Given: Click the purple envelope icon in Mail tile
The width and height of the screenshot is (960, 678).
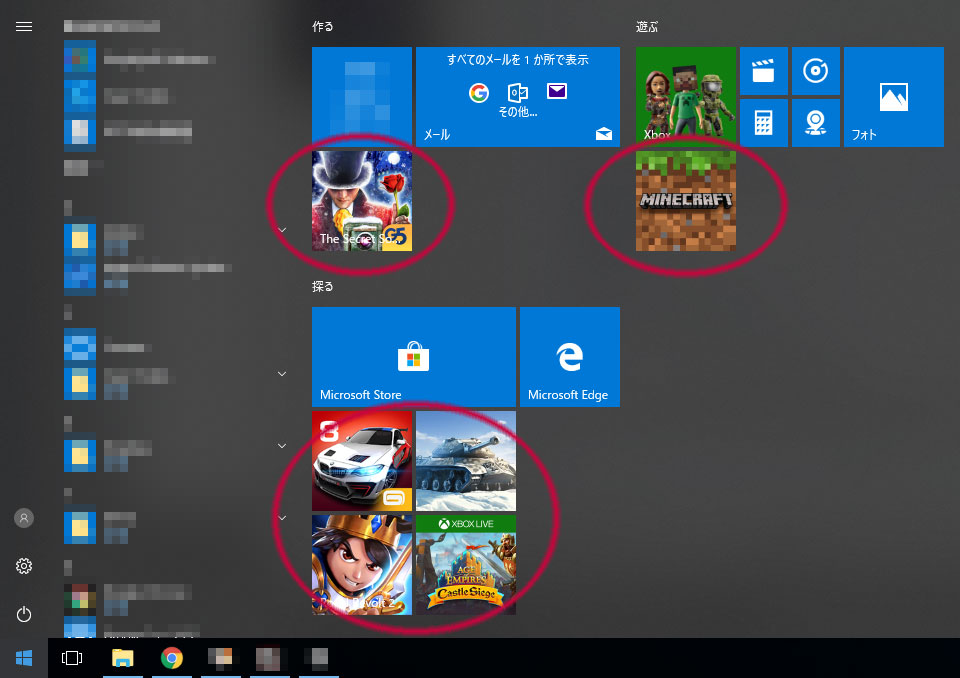Looking at the screenshot, I should point(557,91).
